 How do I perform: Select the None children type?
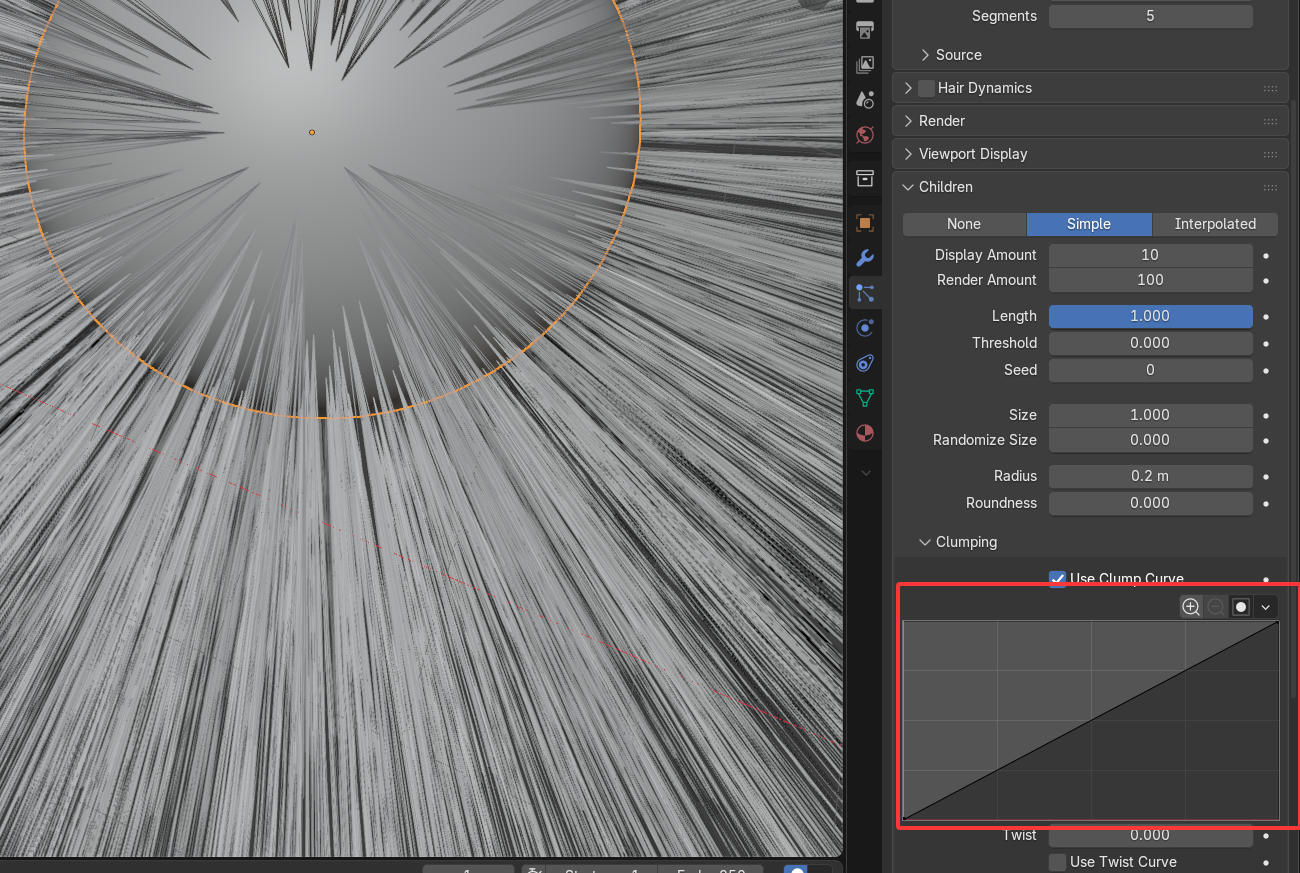(964, 224)
